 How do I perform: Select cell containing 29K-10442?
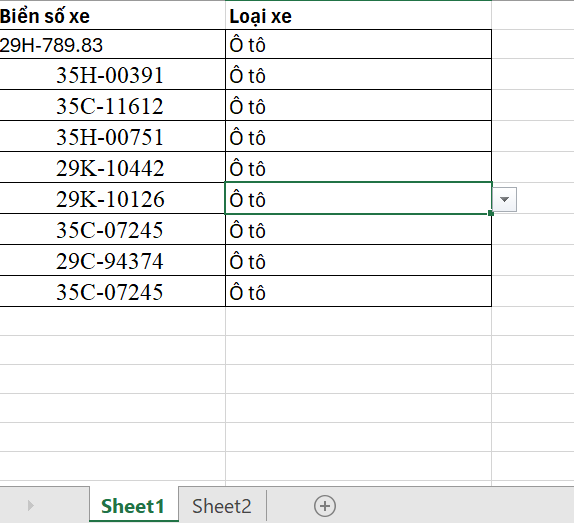(112, 167)
